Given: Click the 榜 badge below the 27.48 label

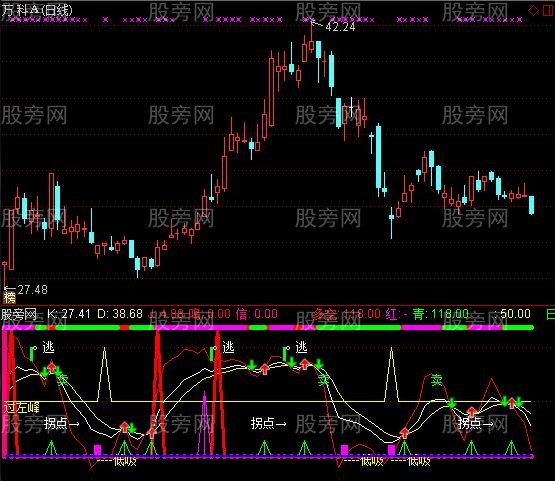Looking at the screenshot, I should coord(10,298).
